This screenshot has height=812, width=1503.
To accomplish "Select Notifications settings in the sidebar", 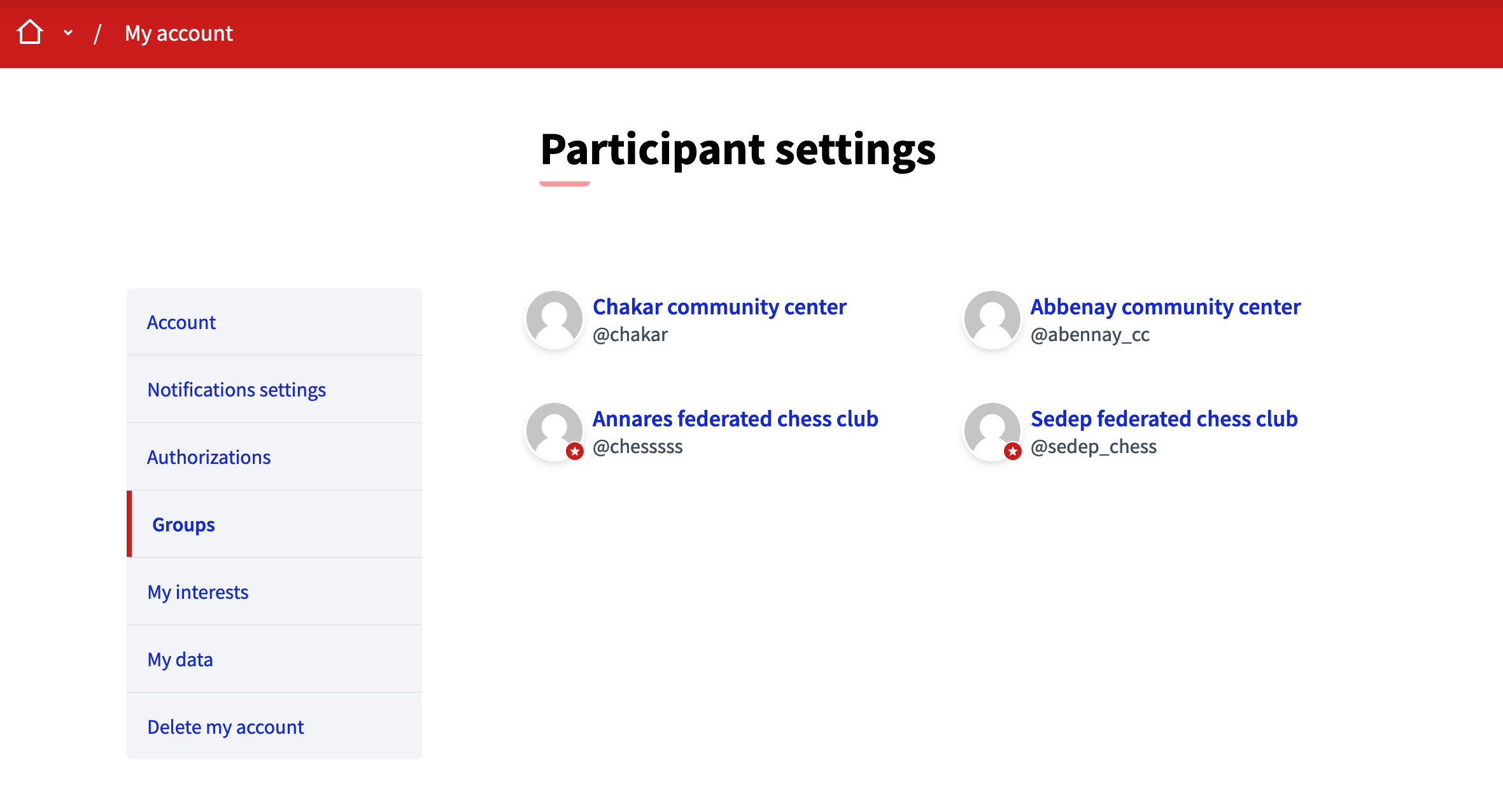I will (236, 389).
